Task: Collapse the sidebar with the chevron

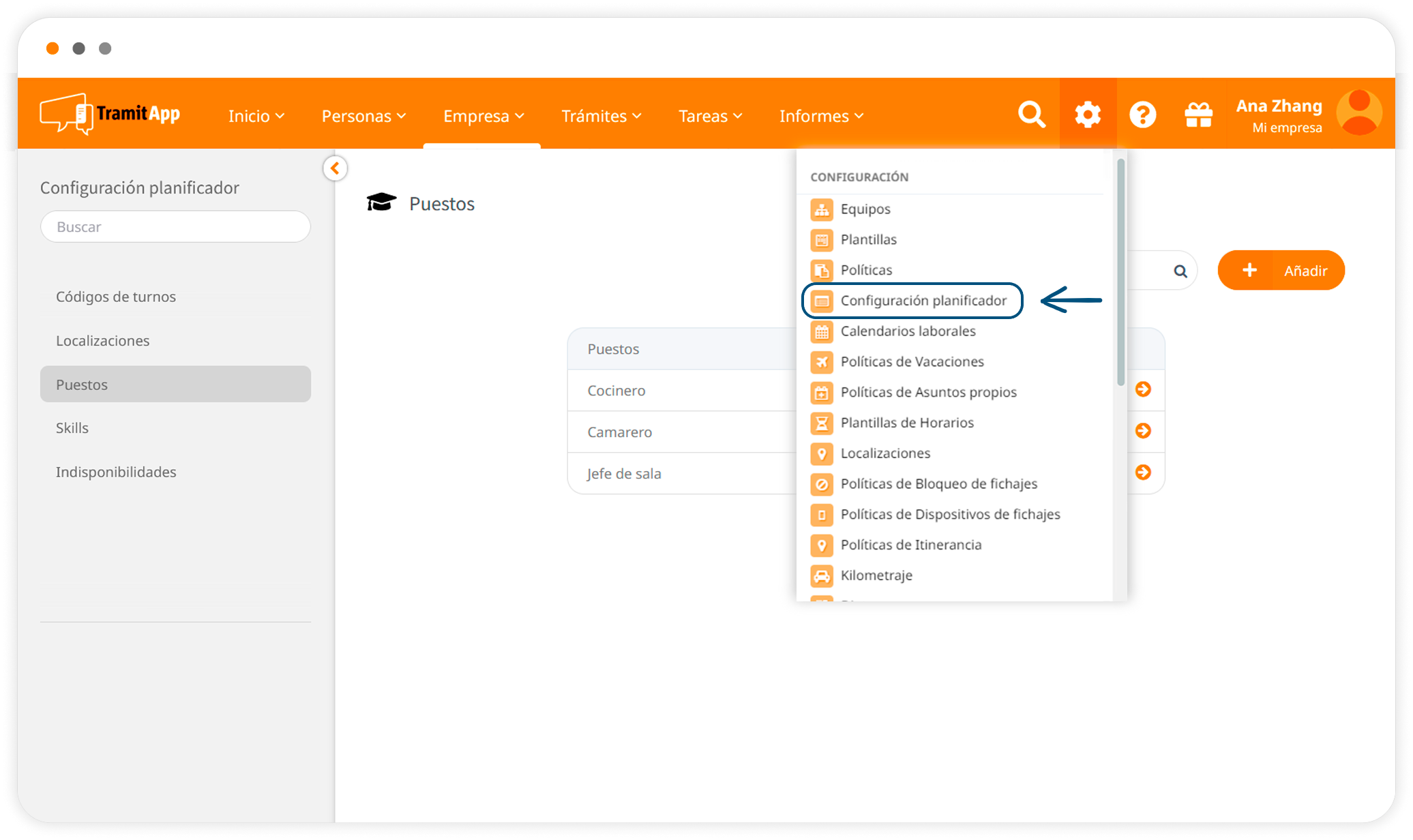Action: (335, 168)
